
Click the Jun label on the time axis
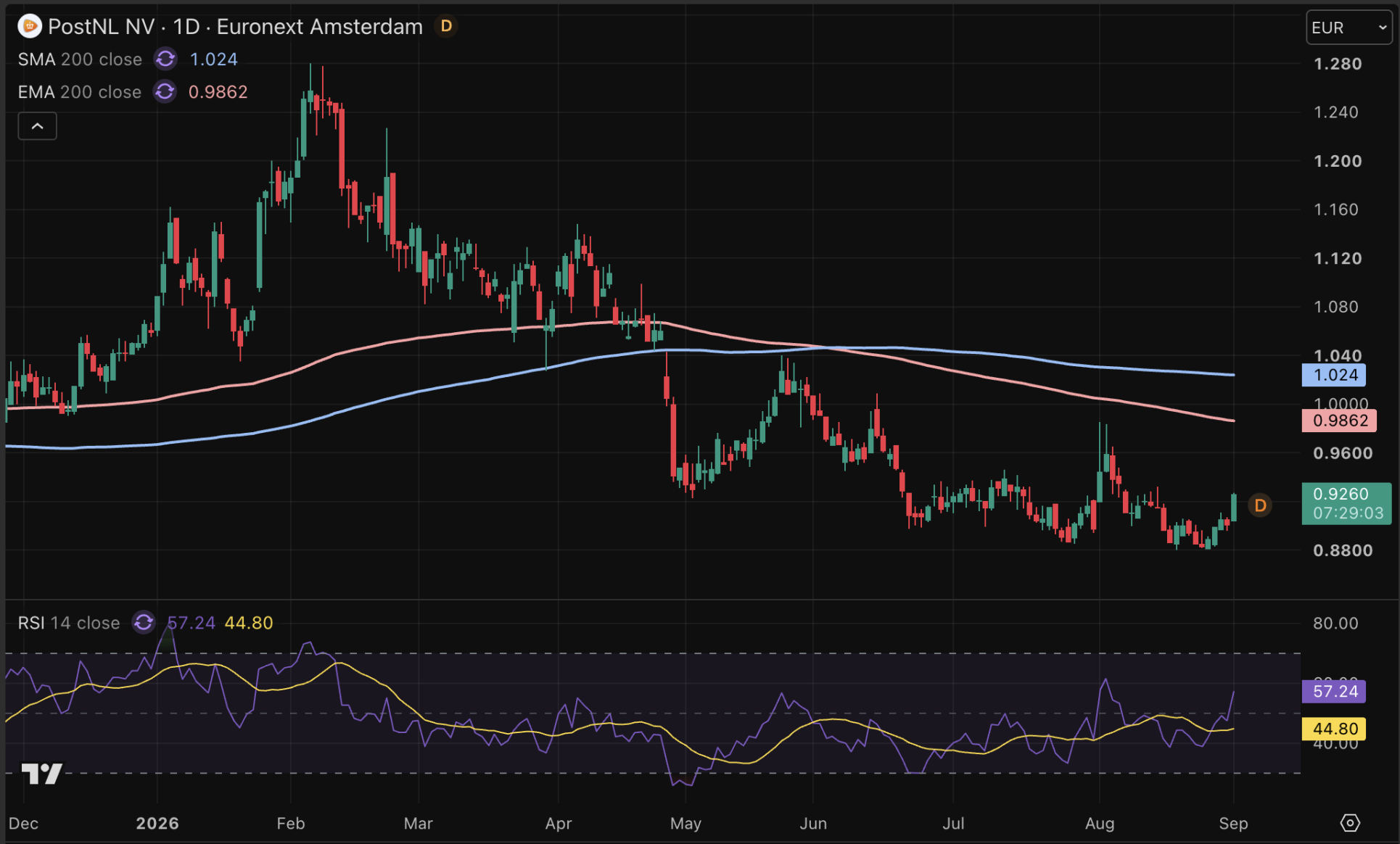pos(813,824)
